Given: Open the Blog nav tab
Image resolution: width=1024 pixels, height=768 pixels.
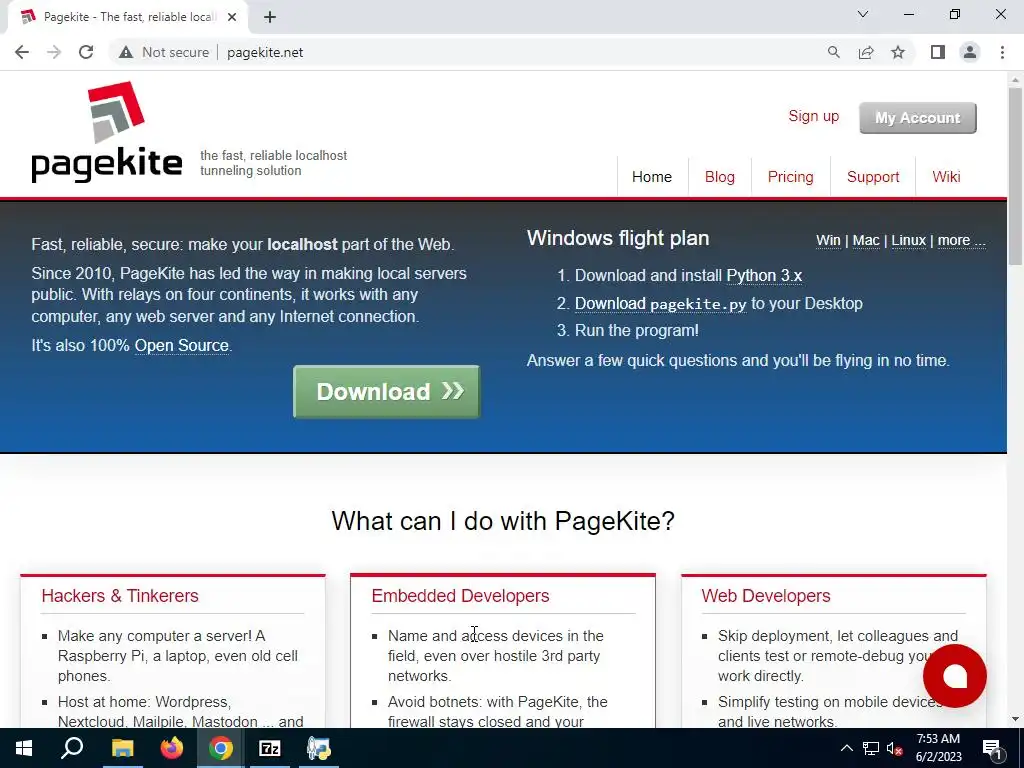Looking at the screenshot, I should (720, 177).
